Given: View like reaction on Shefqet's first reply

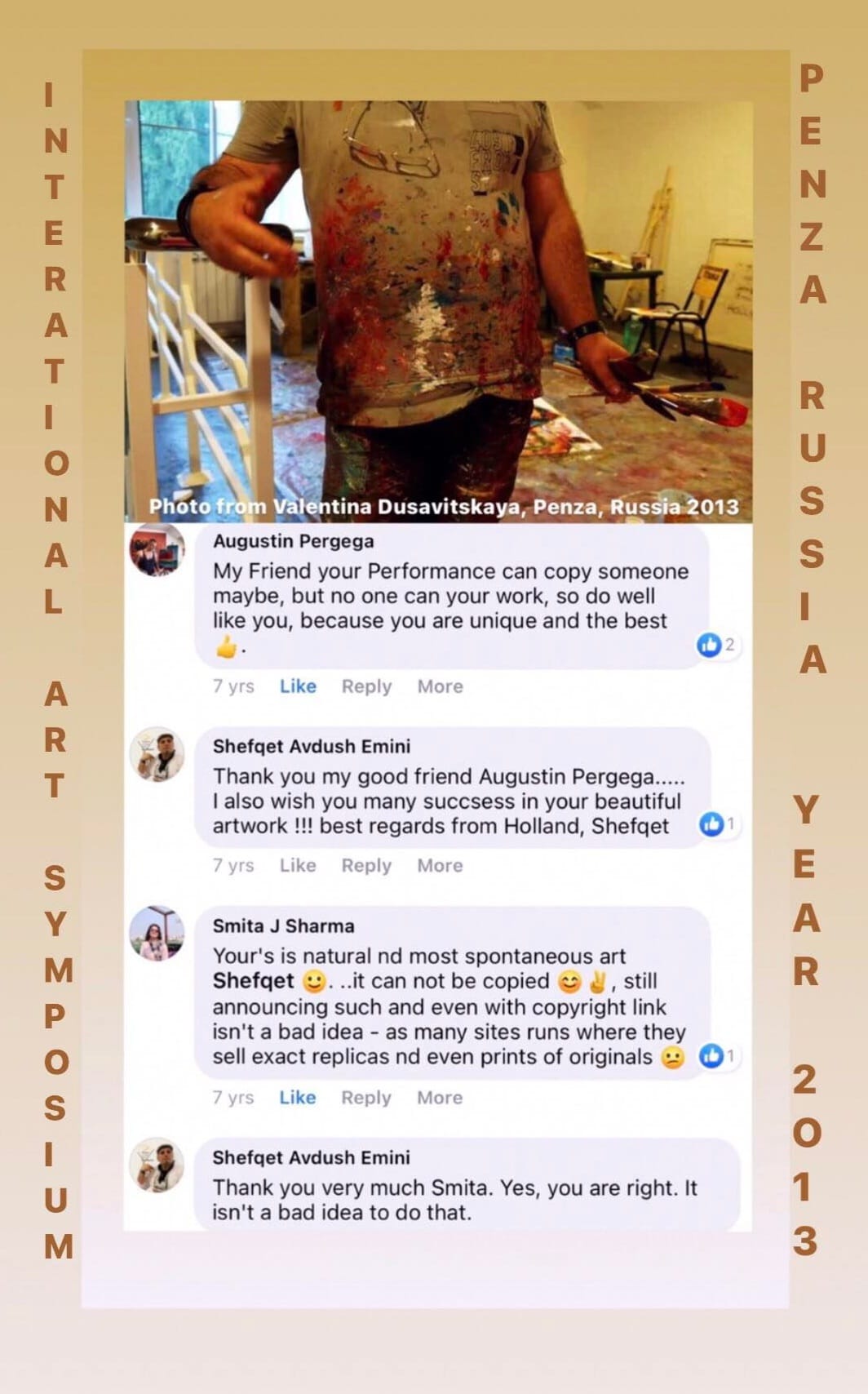Looking at the screenshot, I should point(719,824).
